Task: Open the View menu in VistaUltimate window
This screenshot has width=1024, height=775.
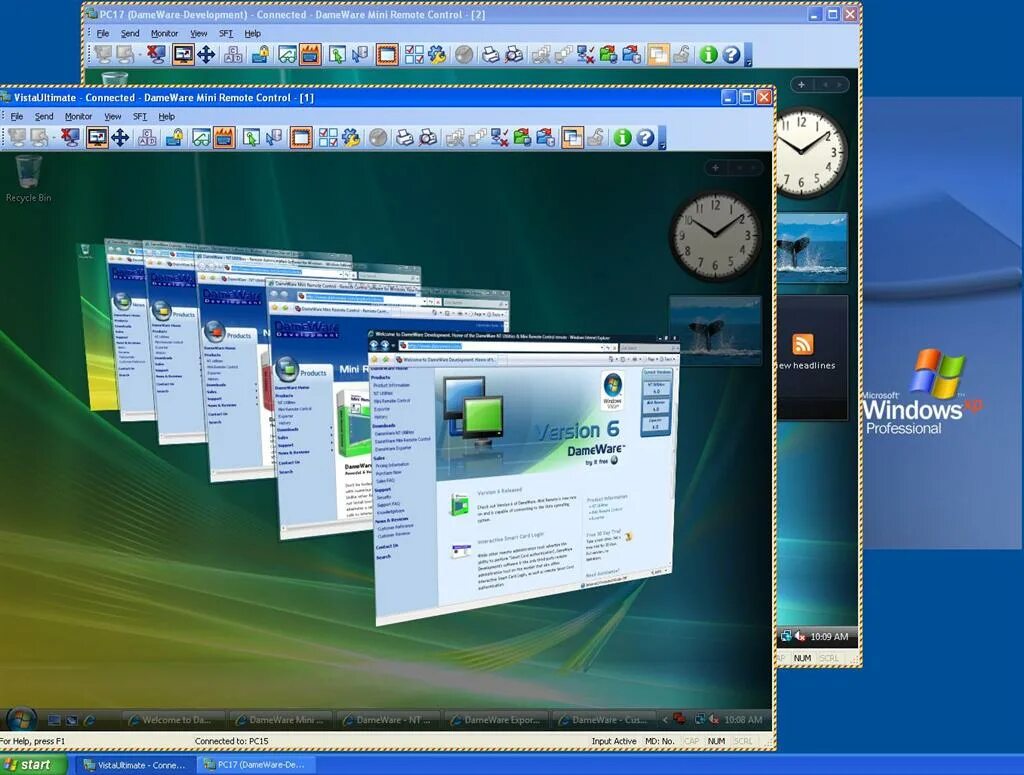Action: click(113, 116)
